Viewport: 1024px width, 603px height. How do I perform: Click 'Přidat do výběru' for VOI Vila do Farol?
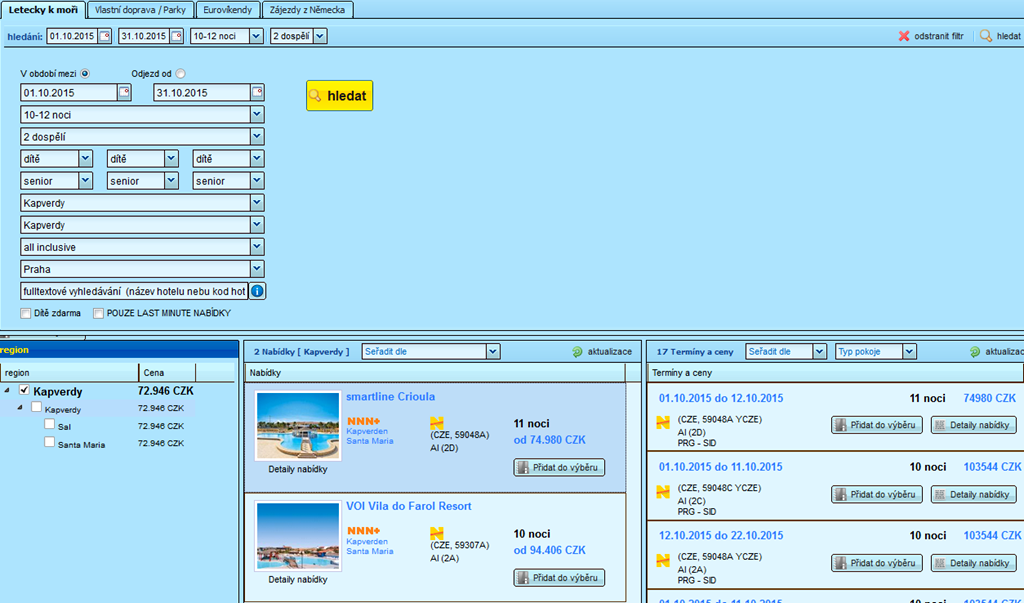click(x=559, y=578)
